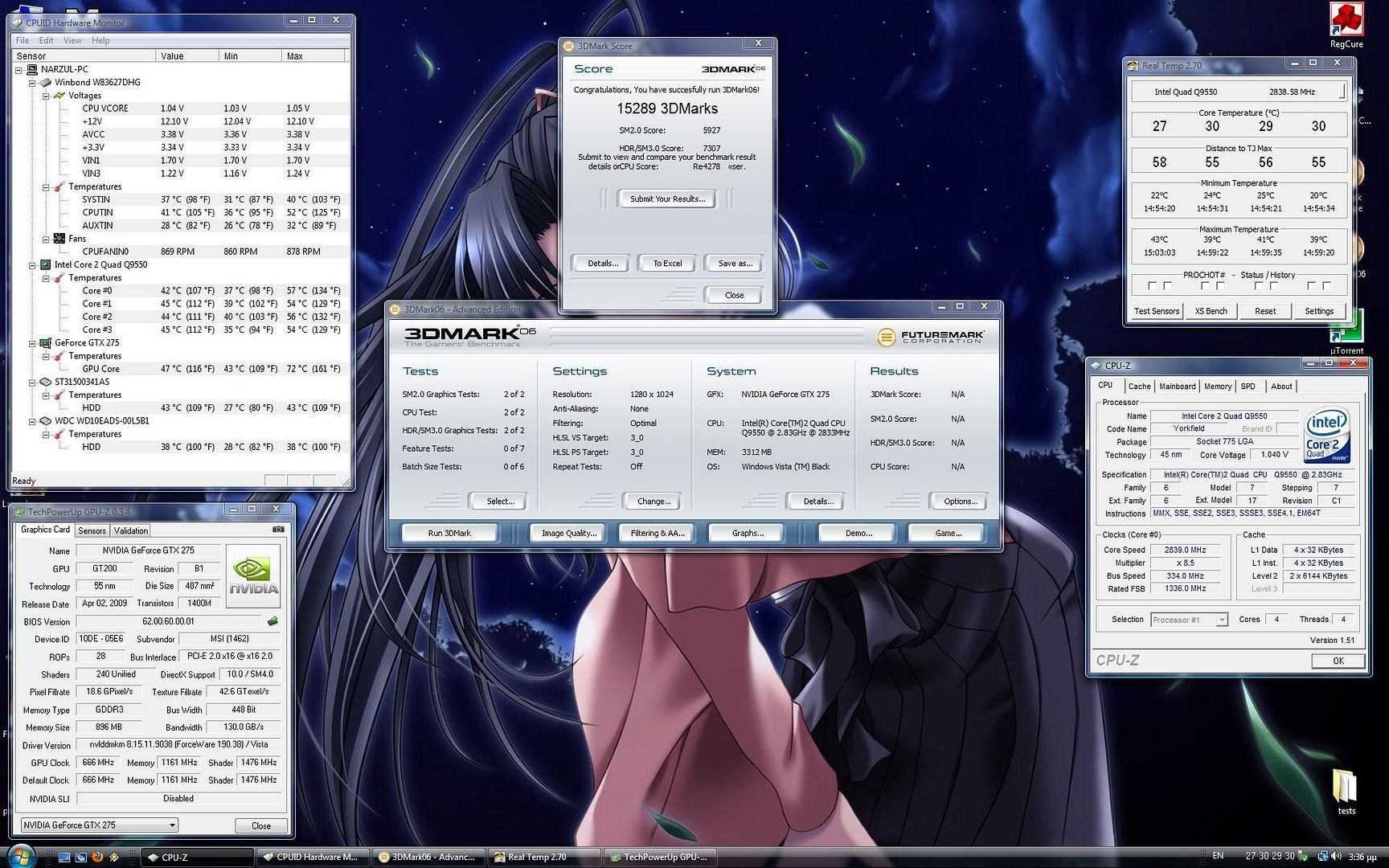This screenshot has width=1389, height=868.
Task: Click the Voltages sensor icon in Hardware Monitor
Action: [x=58, y=95]
